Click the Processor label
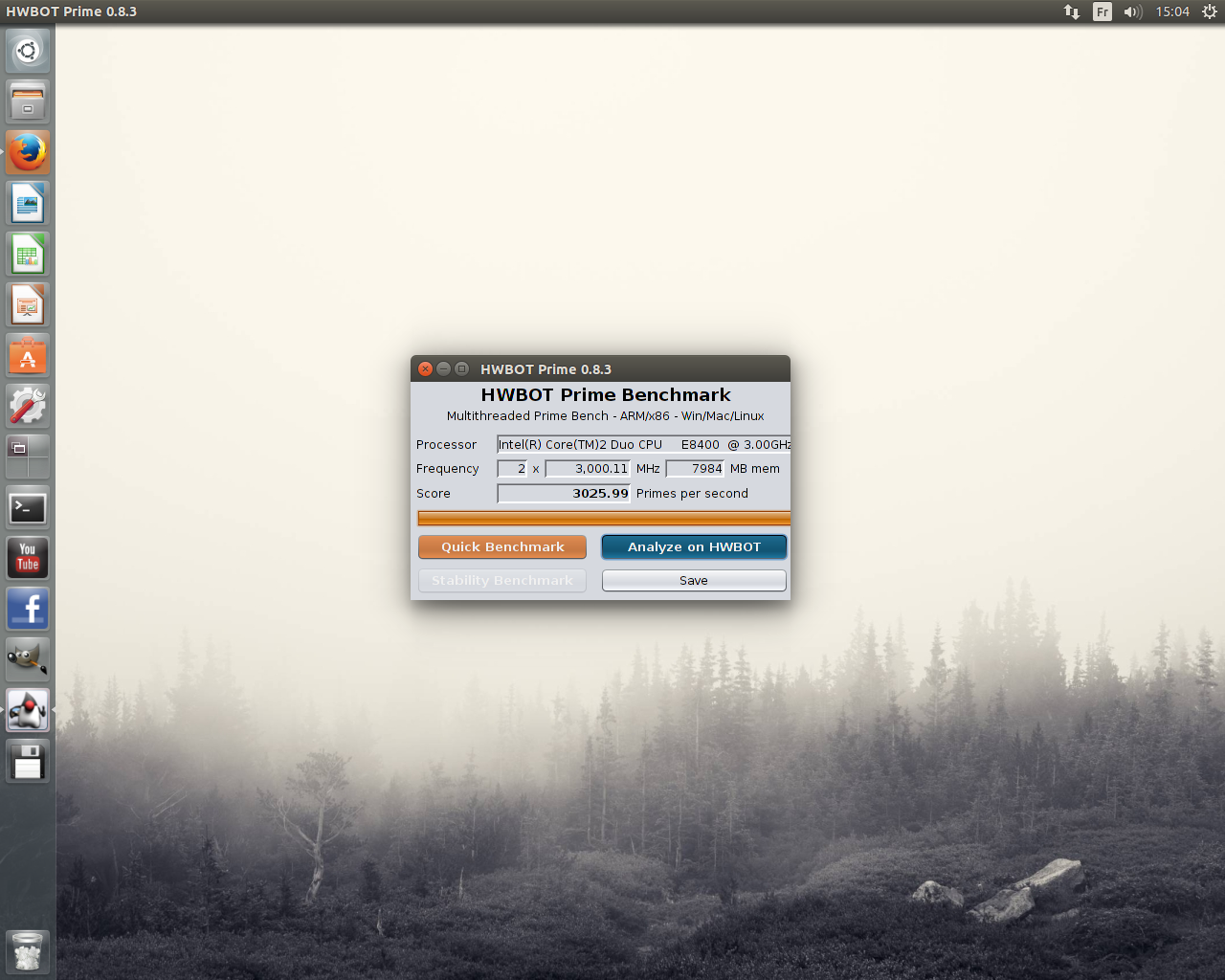Viewport: 1225px width, 980px height. (446, 444)
